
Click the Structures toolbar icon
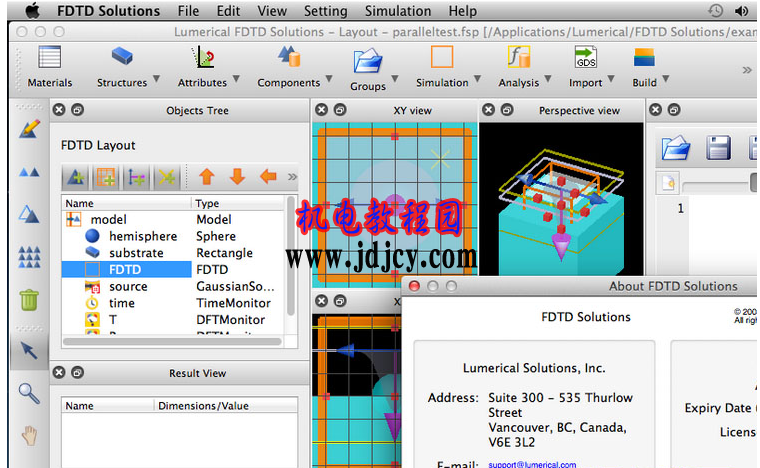[122, 56]
